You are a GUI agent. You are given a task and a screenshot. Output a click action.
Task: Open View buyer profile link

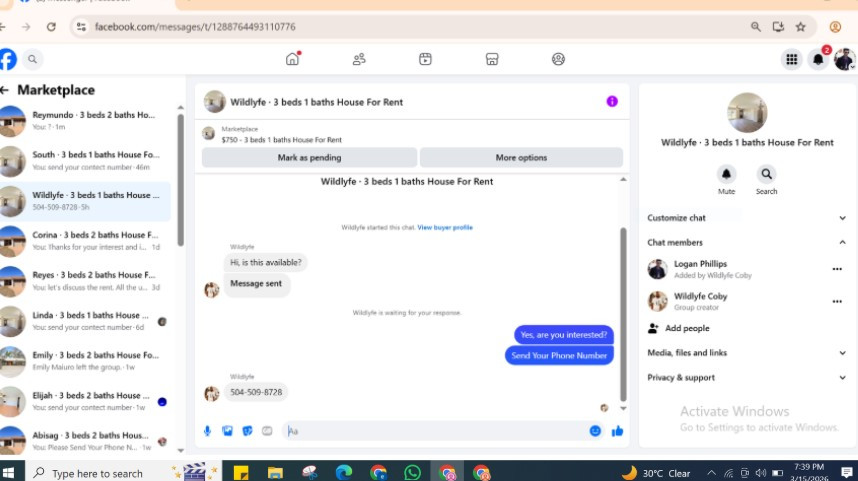(x=445, y=228)
